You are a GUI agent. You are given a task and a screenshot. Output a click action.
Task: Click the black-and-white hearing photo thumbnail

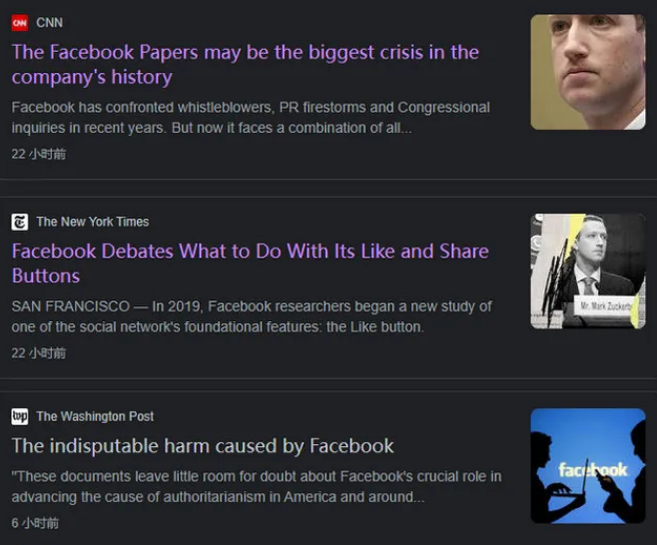coord(588,271)
